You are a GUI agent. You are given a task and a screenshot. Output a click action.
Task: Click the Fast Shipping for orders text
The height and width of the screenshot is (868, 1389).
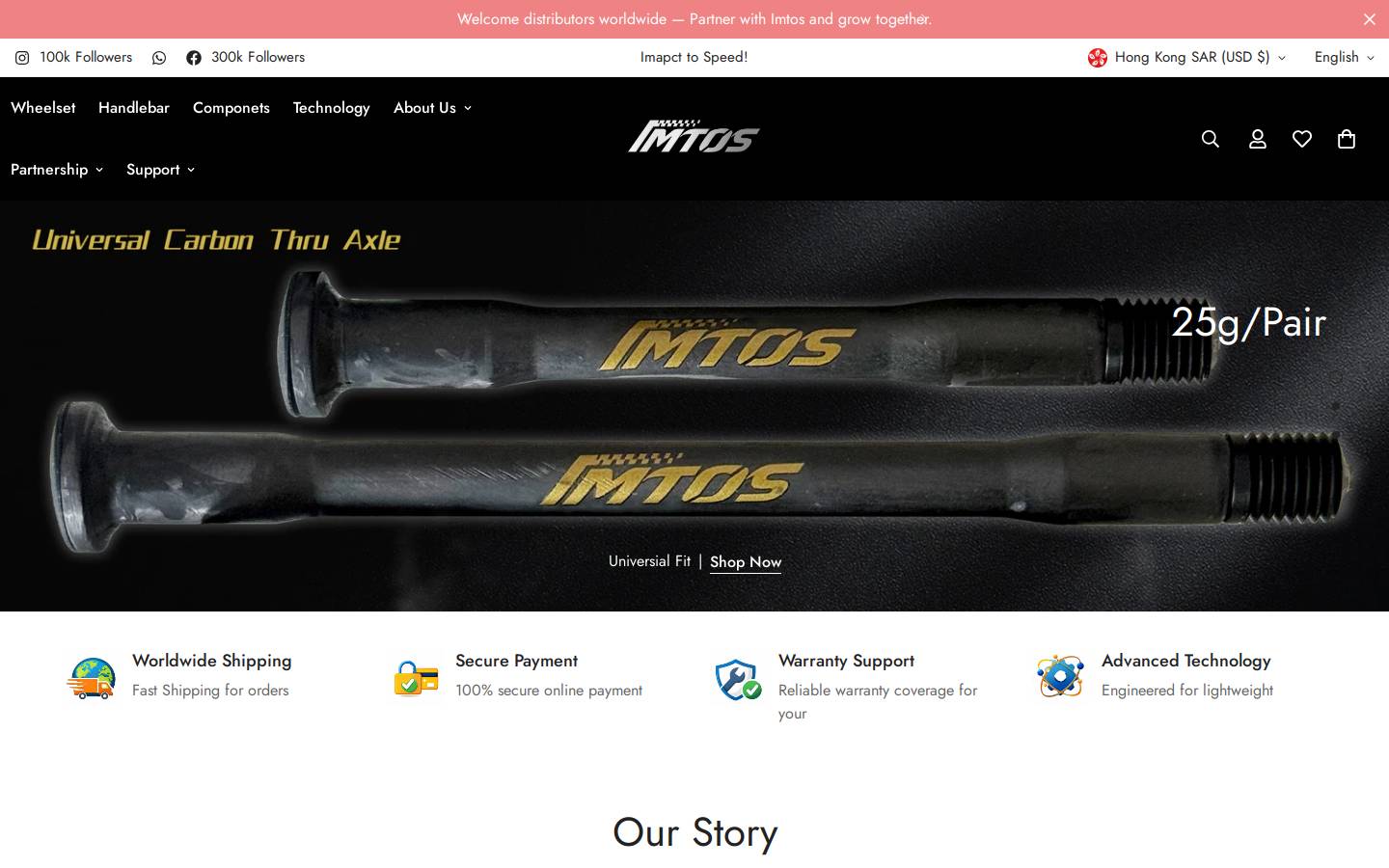pos(210,691)
